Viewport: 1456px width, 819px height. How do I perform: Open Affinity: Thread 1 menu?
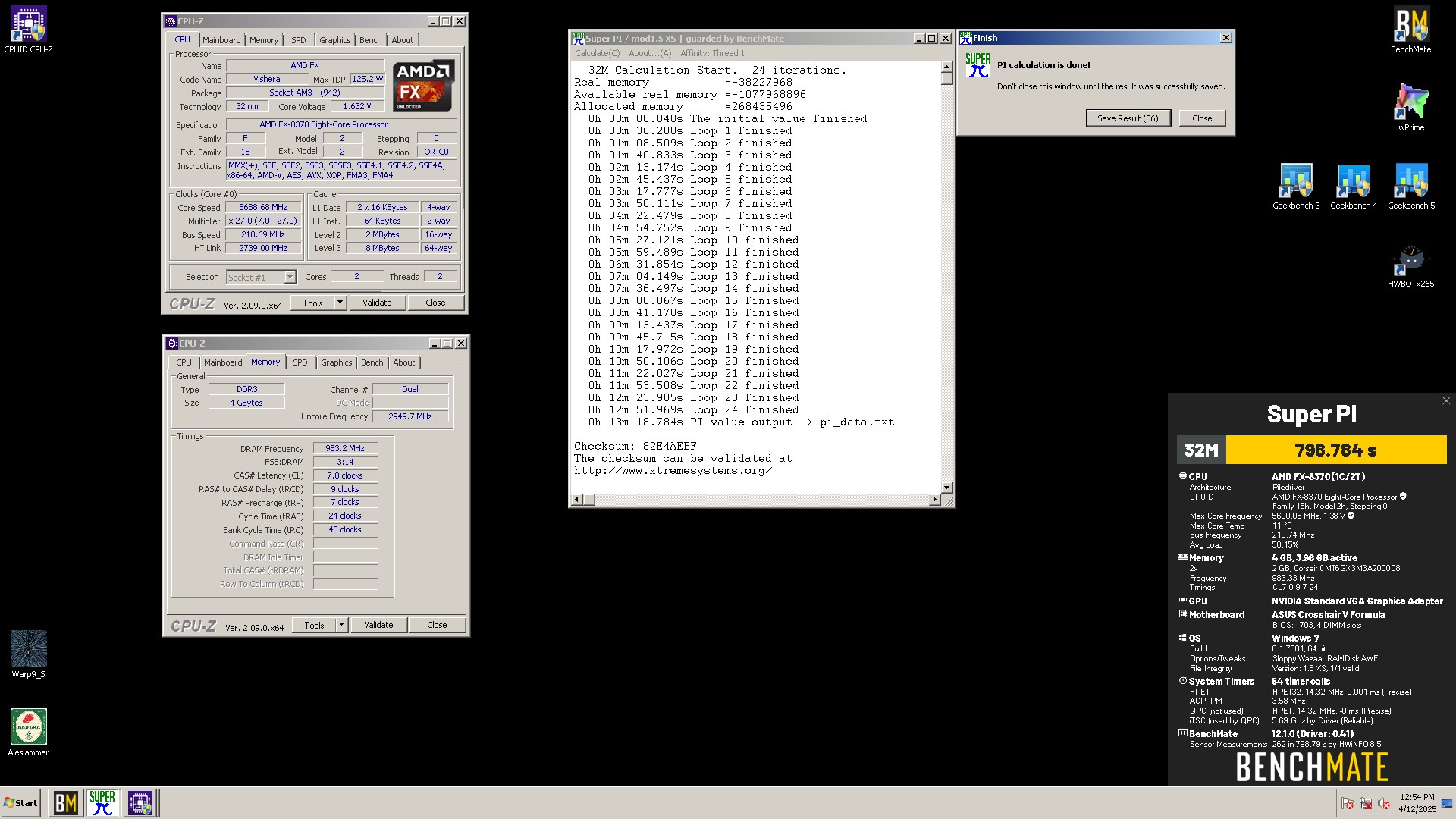[x=712, y=53]
